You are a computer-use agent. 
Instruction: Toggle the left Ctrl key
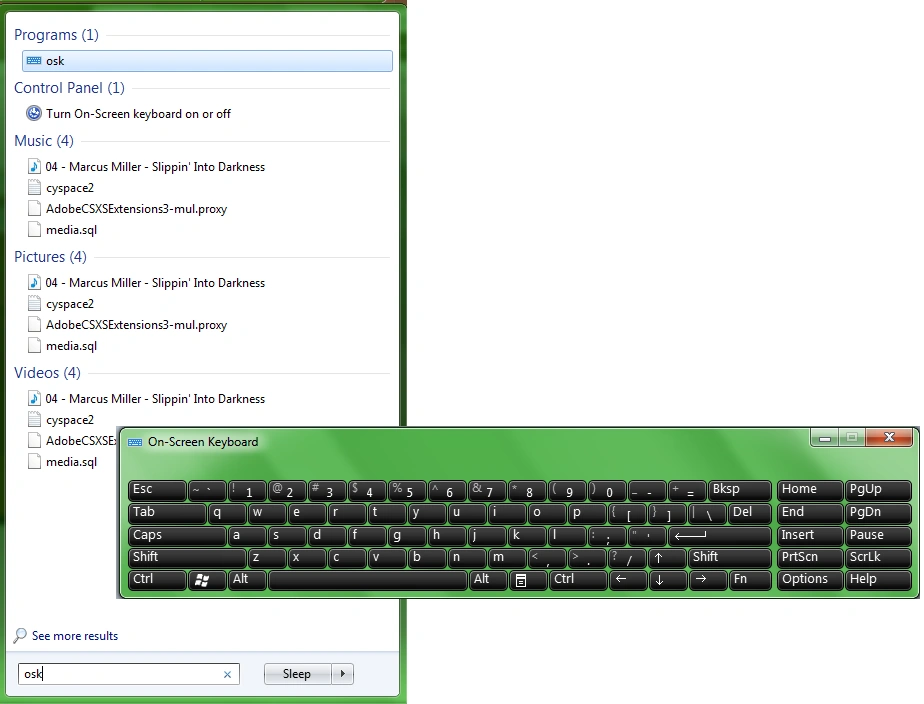(x=157, y=580)
